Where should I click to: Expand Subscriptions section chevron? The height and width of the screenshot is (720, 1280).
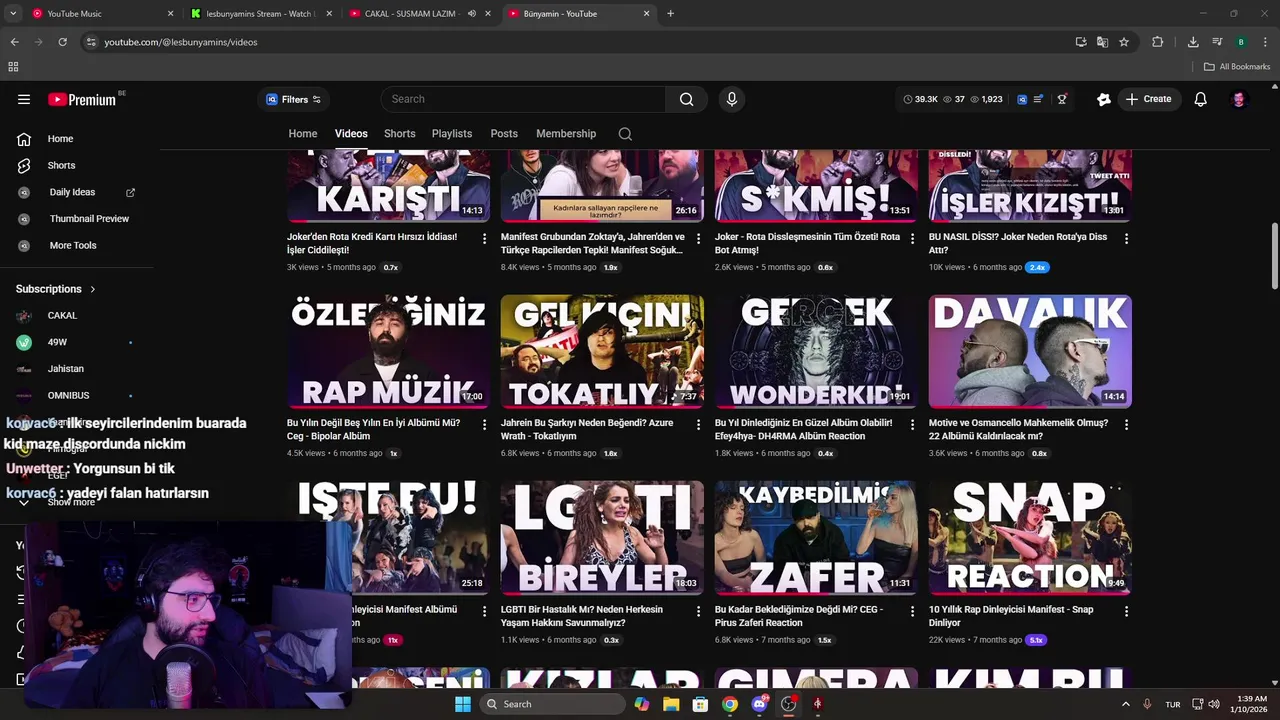coord(93,289)
